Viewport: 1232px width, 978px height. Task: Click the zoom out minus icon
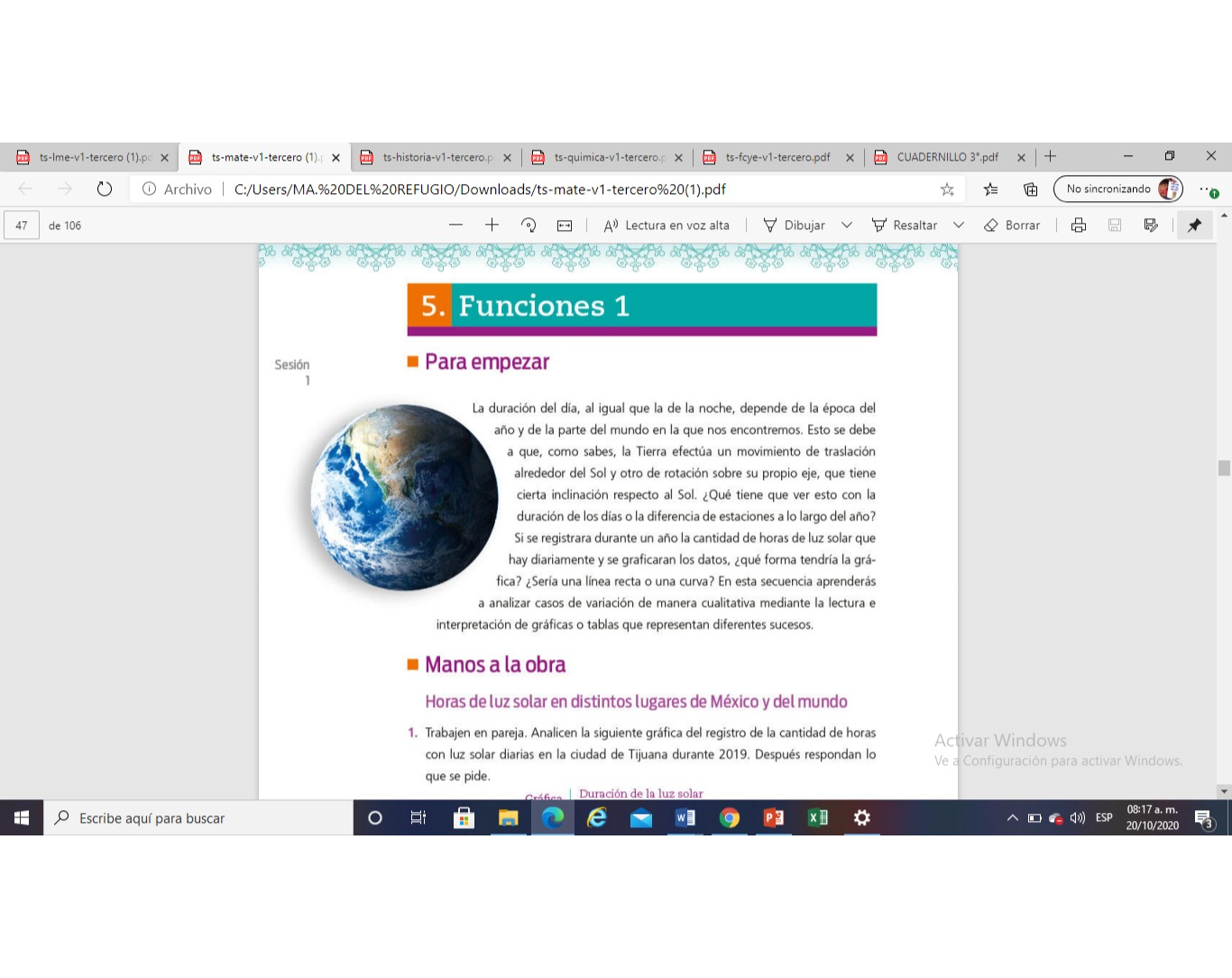(455, 226)
